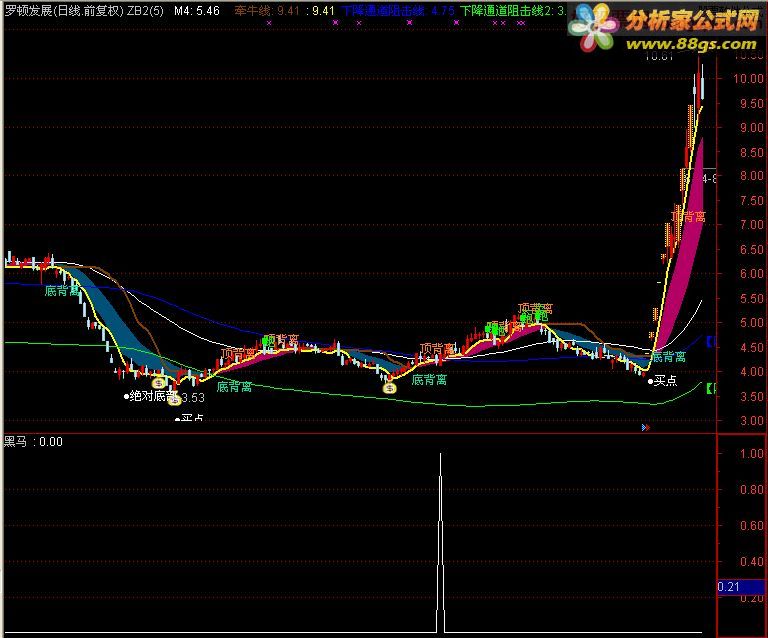Click the 3.50 price axis label
The width and height of the screenshot is (768, 638).
click(751, 397)
